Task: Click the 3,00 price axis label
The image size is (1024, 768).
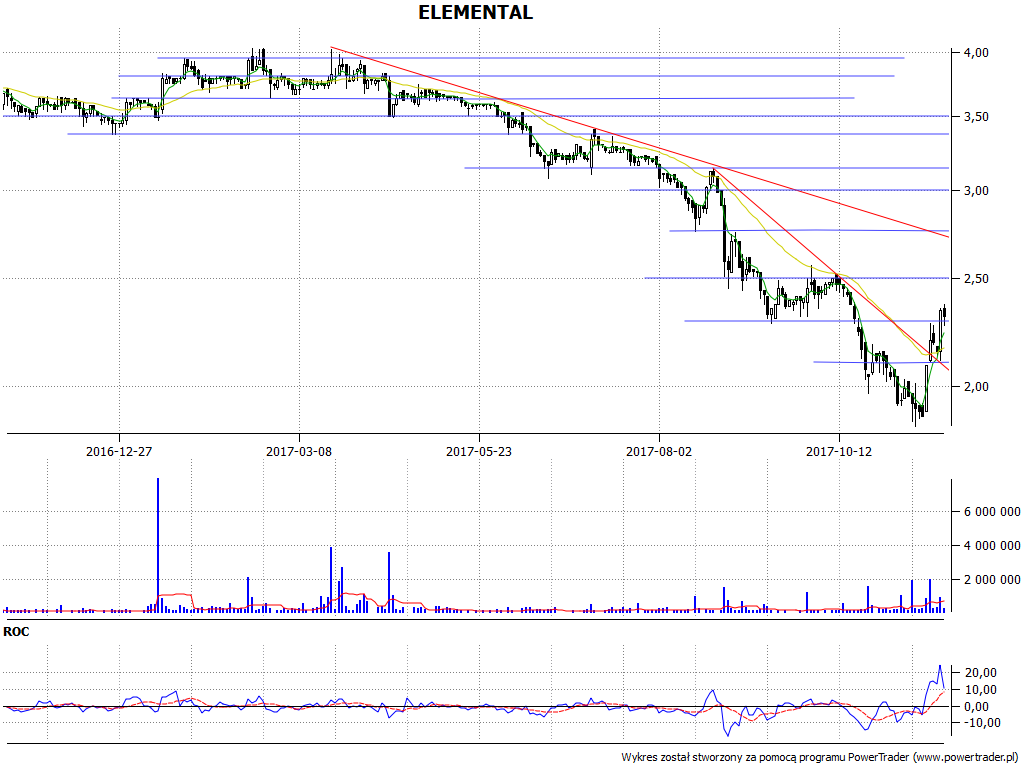Action: point(976,191)
